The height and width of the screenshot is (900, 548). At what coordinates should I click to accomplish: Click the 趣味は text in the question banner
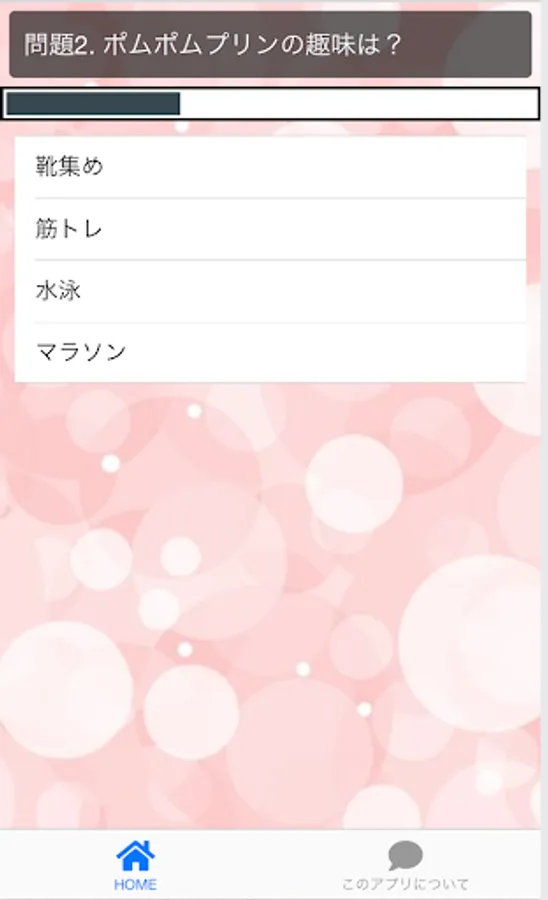click(340, 45)
